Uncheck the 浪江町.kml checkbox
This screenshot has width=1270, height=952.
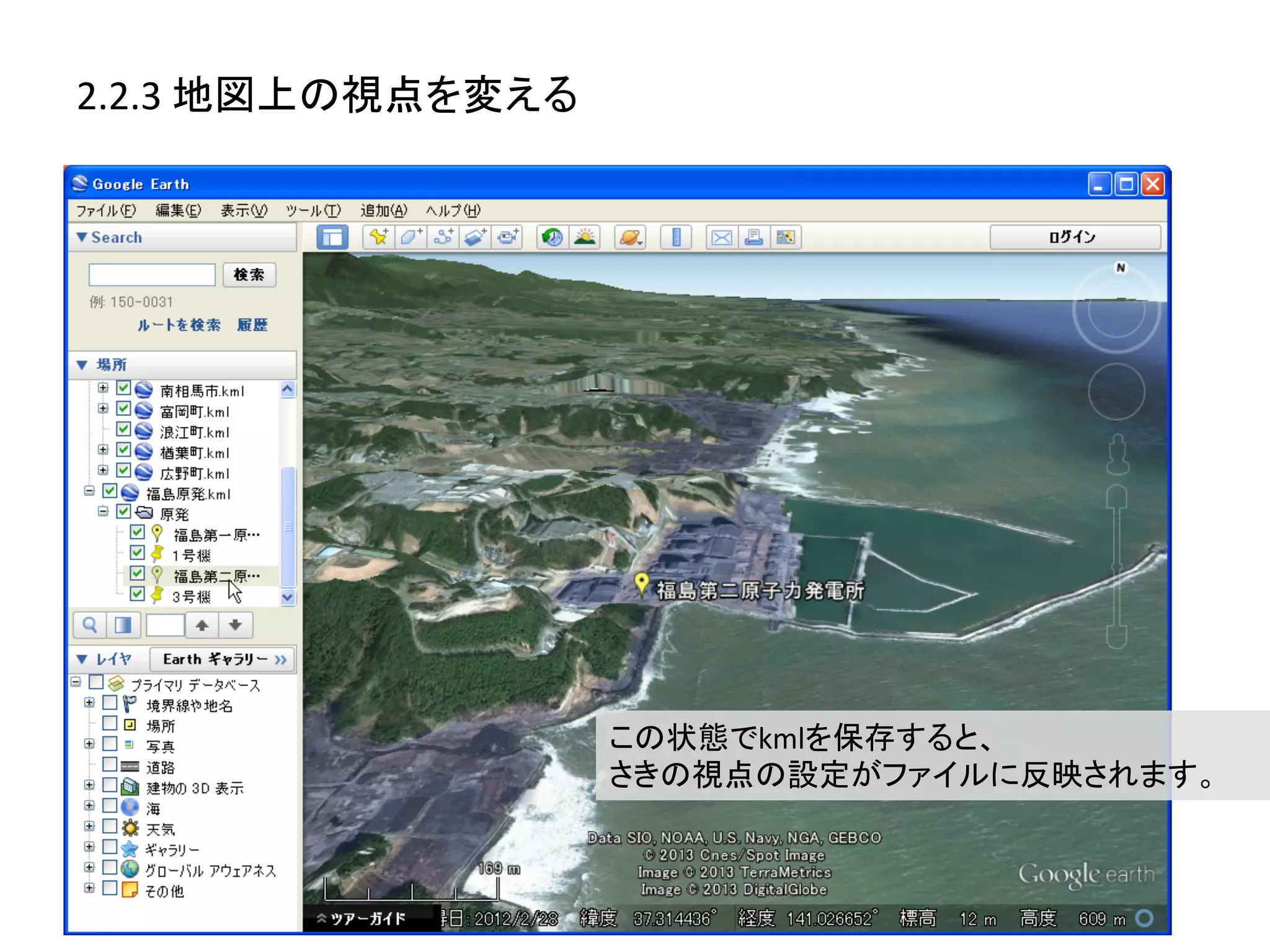(x=123, y=429)
